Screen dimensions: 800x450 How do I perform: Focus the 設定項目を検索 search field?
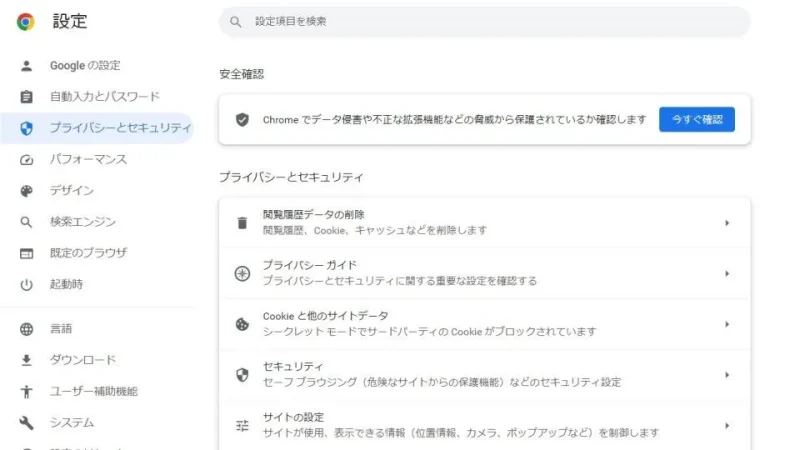[490, 21]
